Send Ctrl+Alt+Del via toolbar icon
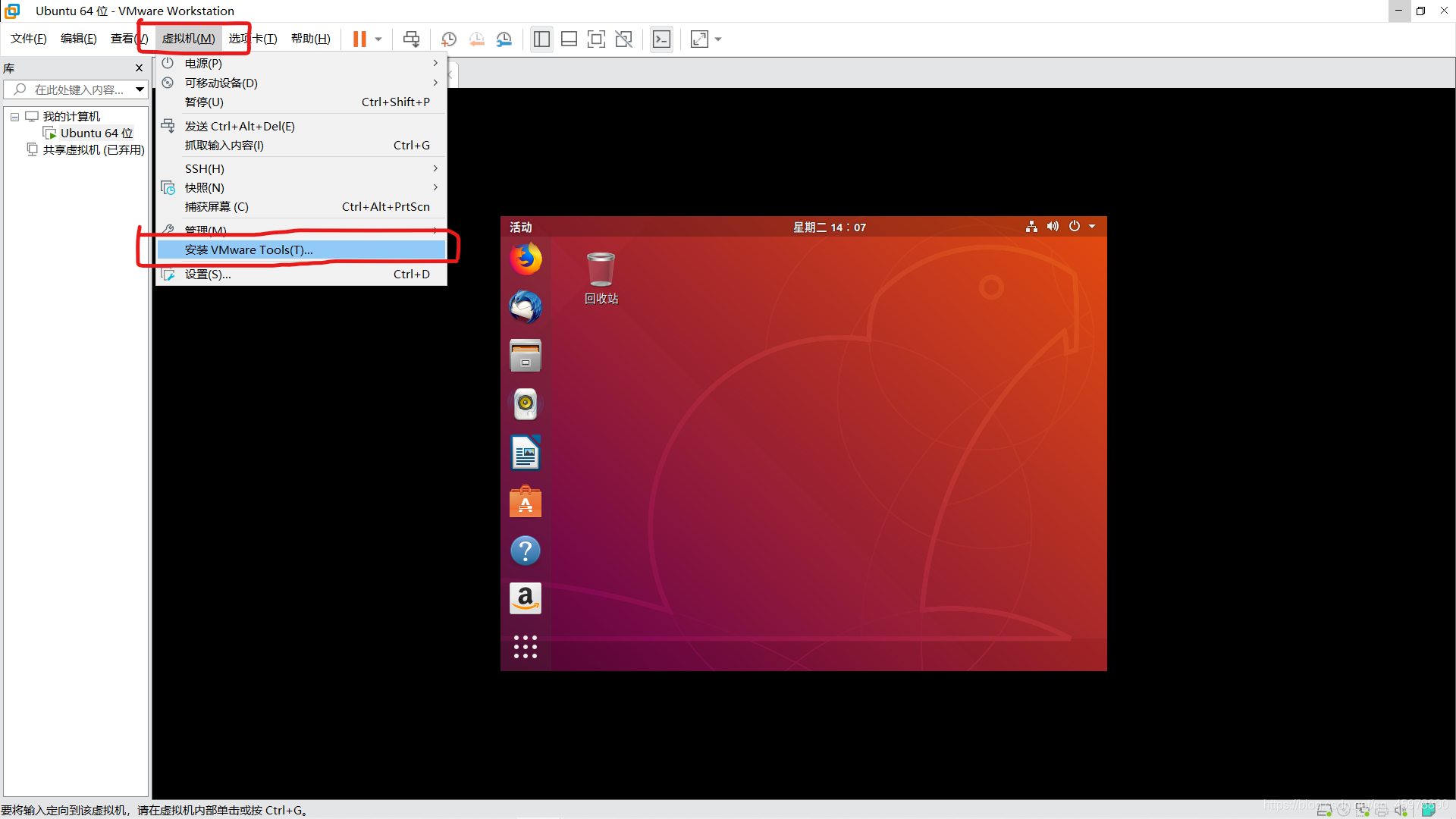 point(411,39)
